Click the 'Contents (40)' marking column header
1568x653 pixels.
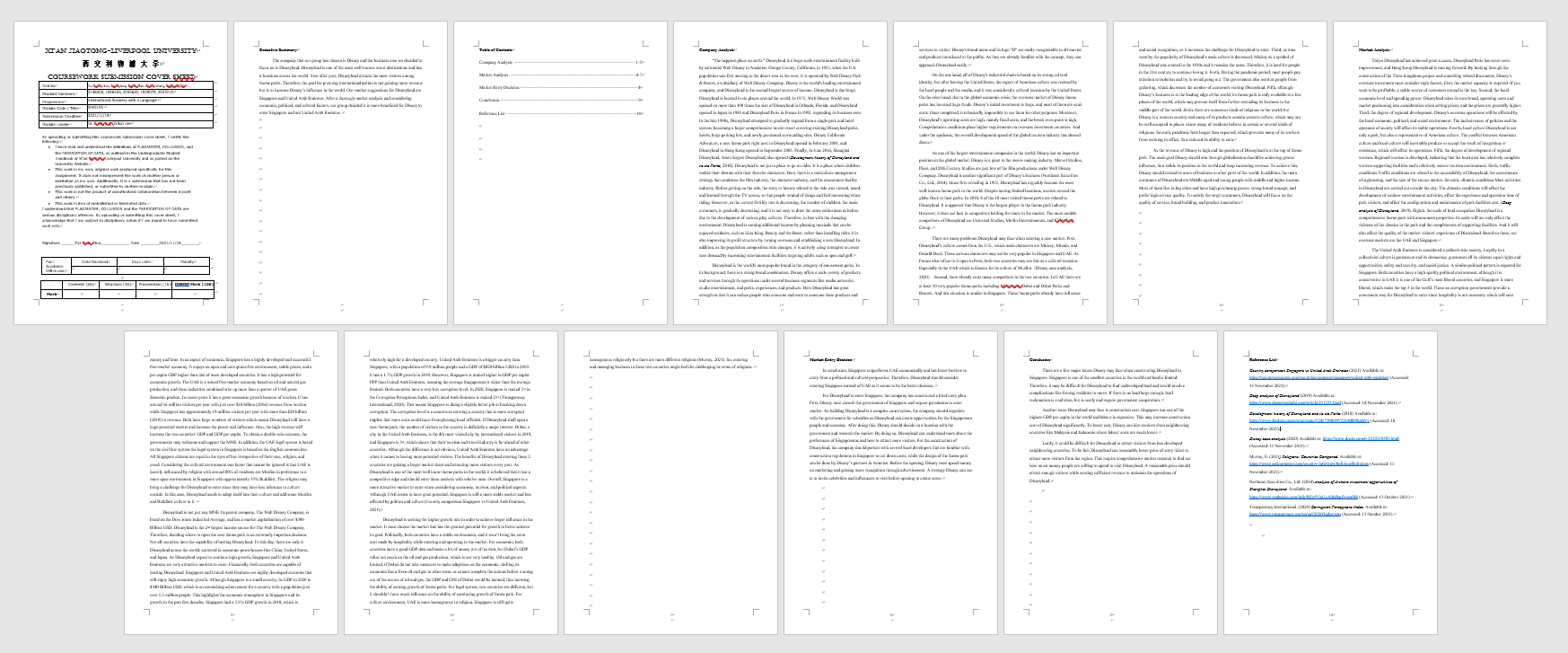[x=81, y=284]
